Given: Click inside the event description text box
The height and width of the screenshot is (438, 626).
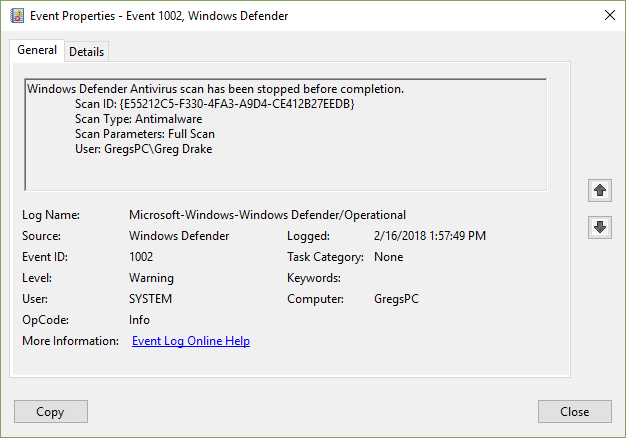Looking at the screenshot, I should pyautogui.click(x=285, y=135).
